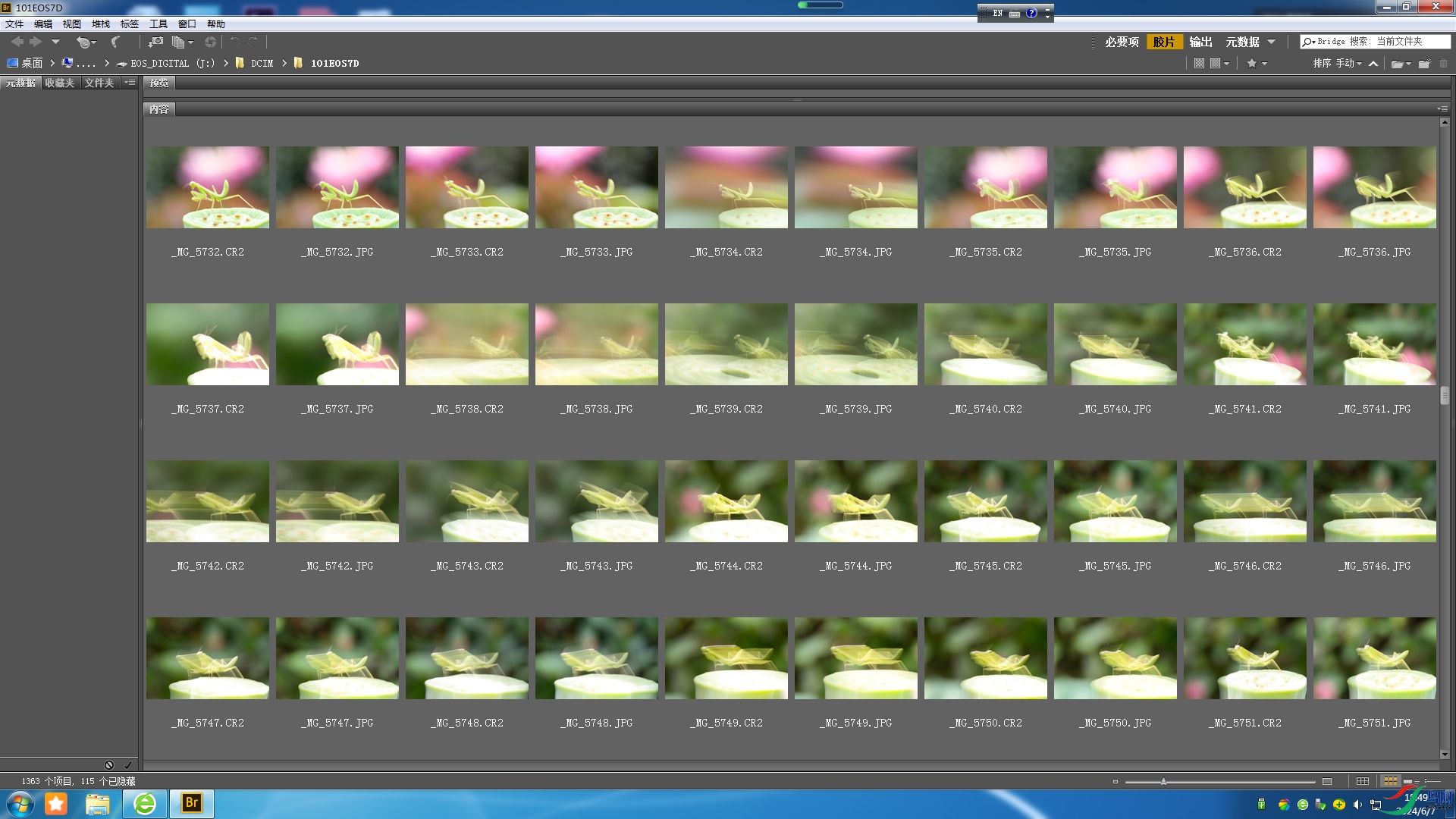Toggle lock thumbnail grid view
The height and width of the screenshot is (819, 1456).
click(x=1363, y=781)
